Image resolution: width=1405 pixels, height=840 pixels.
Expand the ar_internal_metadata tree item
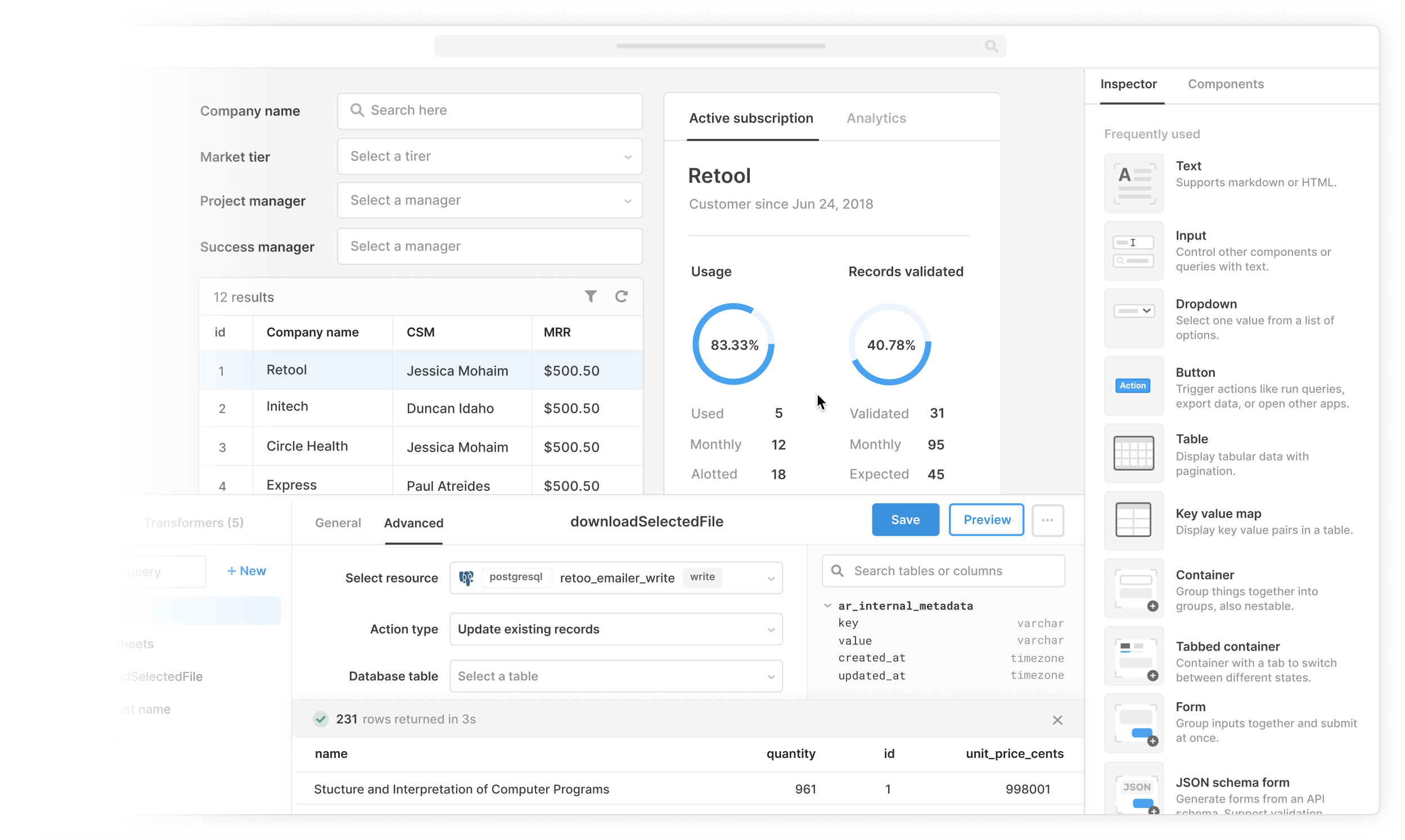pyautogui.click(x=828, y=605)
